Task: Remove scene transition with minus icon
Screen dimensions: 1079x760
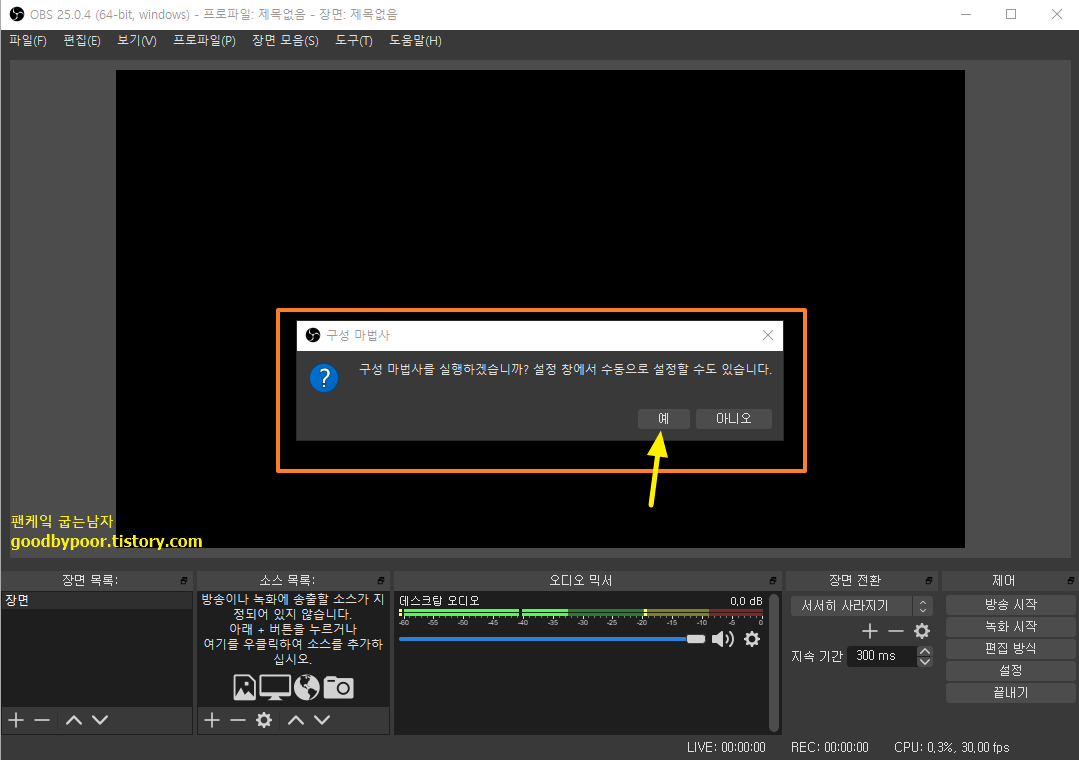Action: pyautogui.click(x=895, y=631)
